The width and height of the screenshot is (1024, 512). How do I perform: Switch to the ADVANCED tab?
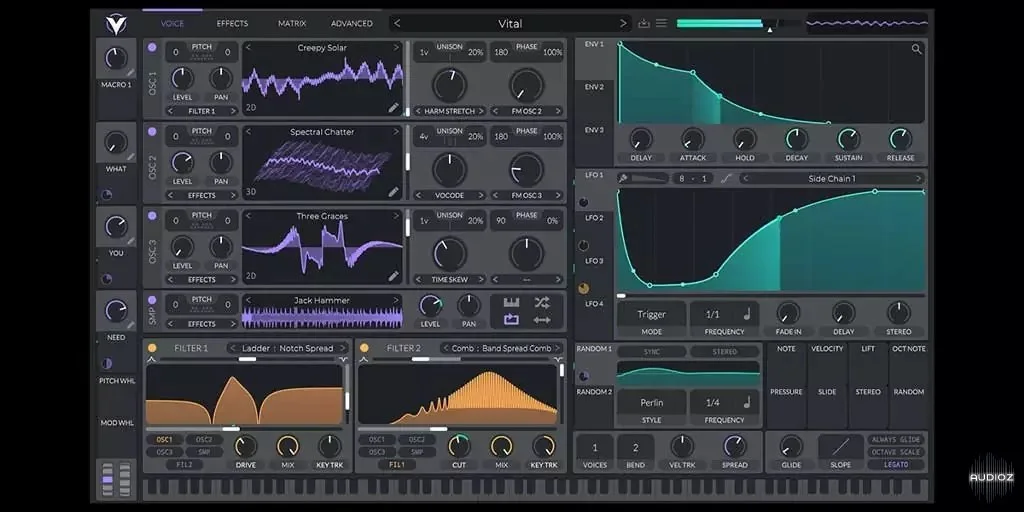pos(351,24)
